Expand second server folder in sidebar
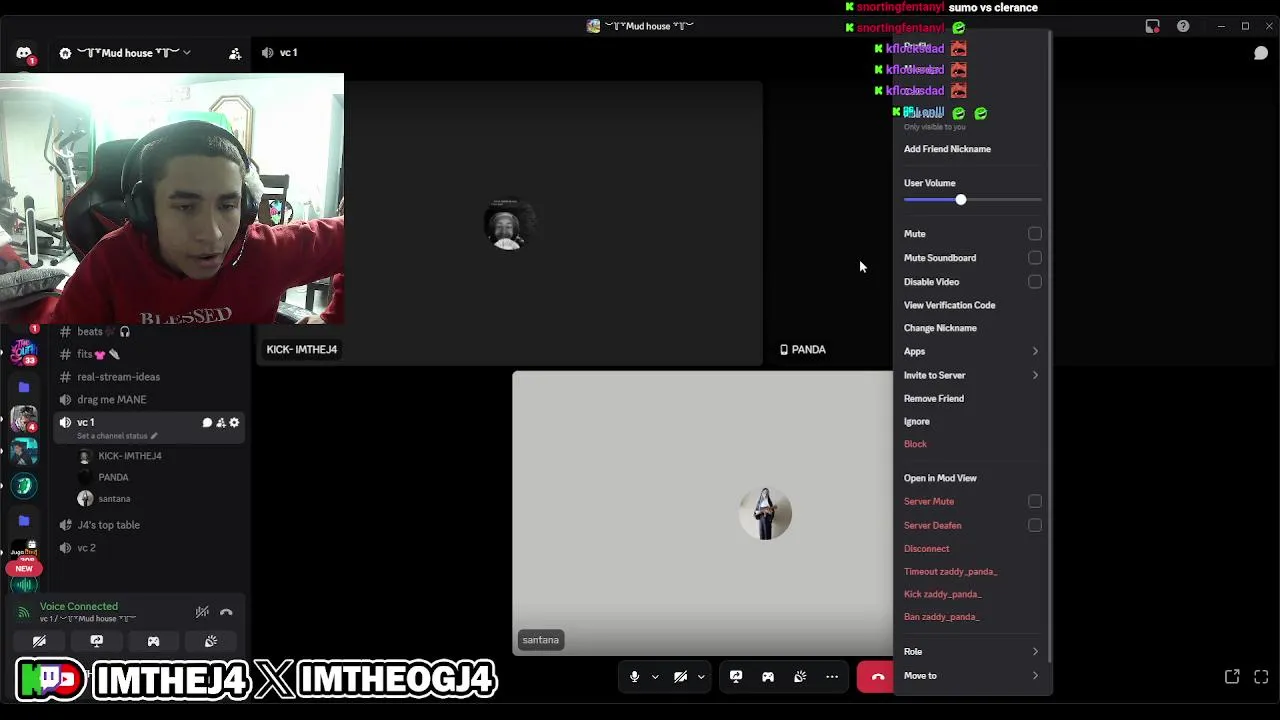 coord(24,520)
